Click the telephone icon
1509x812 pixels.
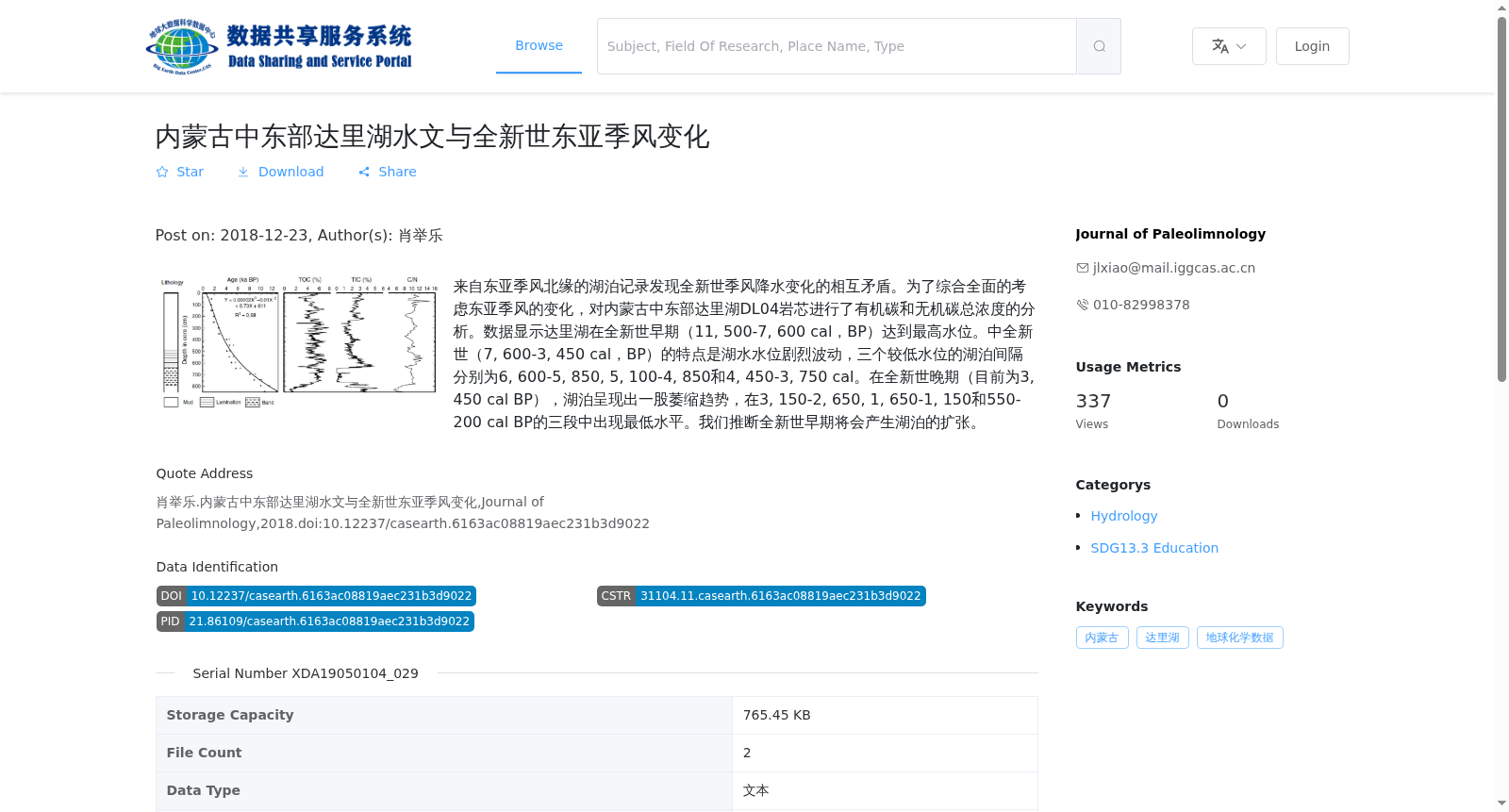point(1083,305)
